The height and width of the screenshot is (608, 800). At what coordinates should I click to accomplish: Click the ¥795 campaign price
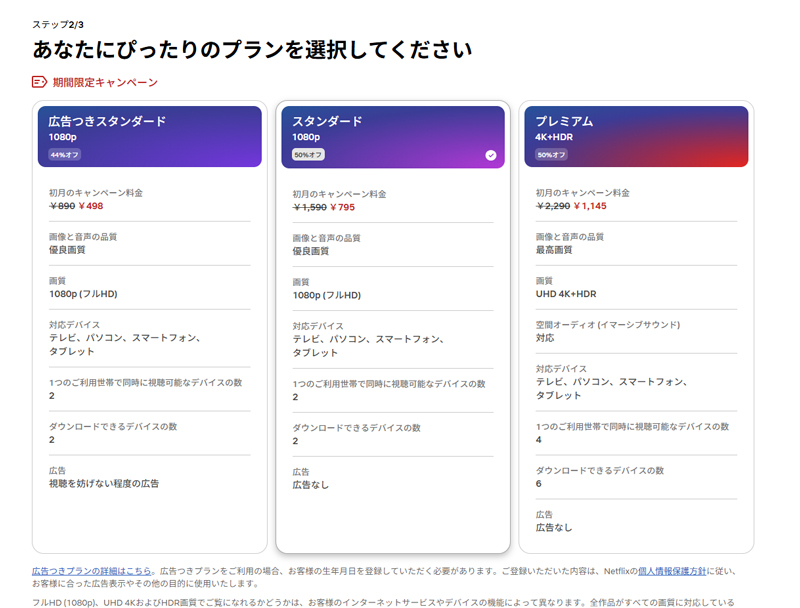342,208
